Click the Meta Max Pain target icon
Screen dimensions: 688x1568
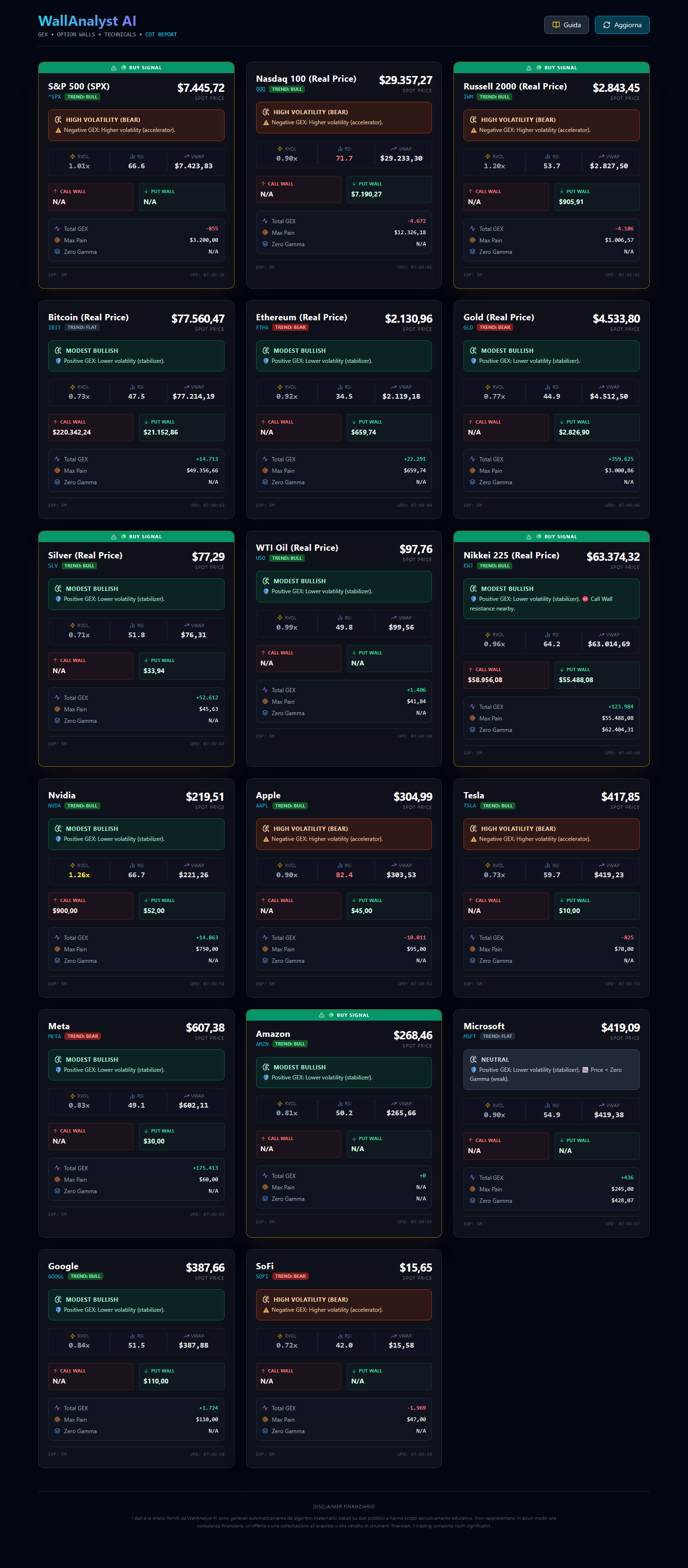tap(57, 1180)
